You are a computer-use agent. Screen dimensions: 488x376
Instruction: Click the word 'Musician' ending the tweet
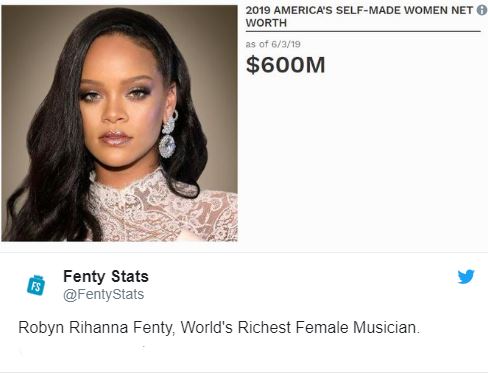point(384,327)
